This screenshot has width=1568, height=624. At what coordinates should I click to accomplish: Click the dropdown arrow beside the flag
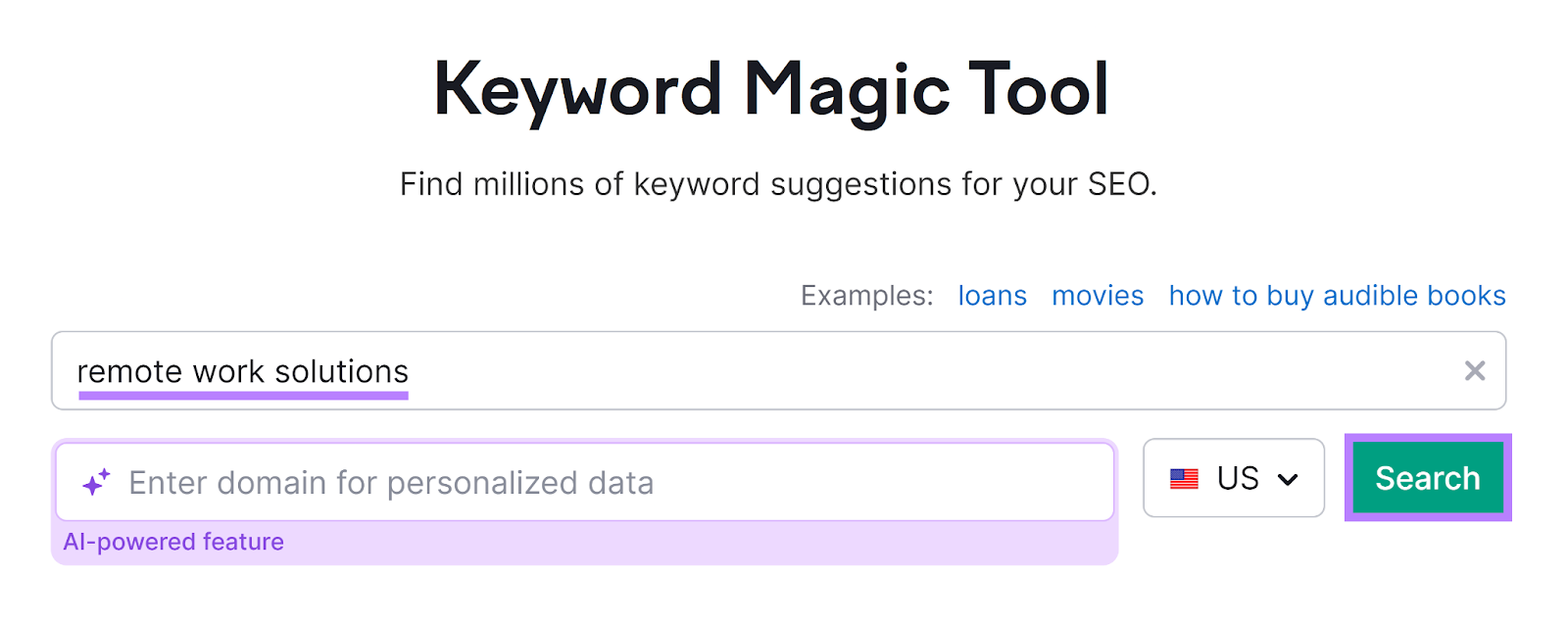[x=1289, y=479]
